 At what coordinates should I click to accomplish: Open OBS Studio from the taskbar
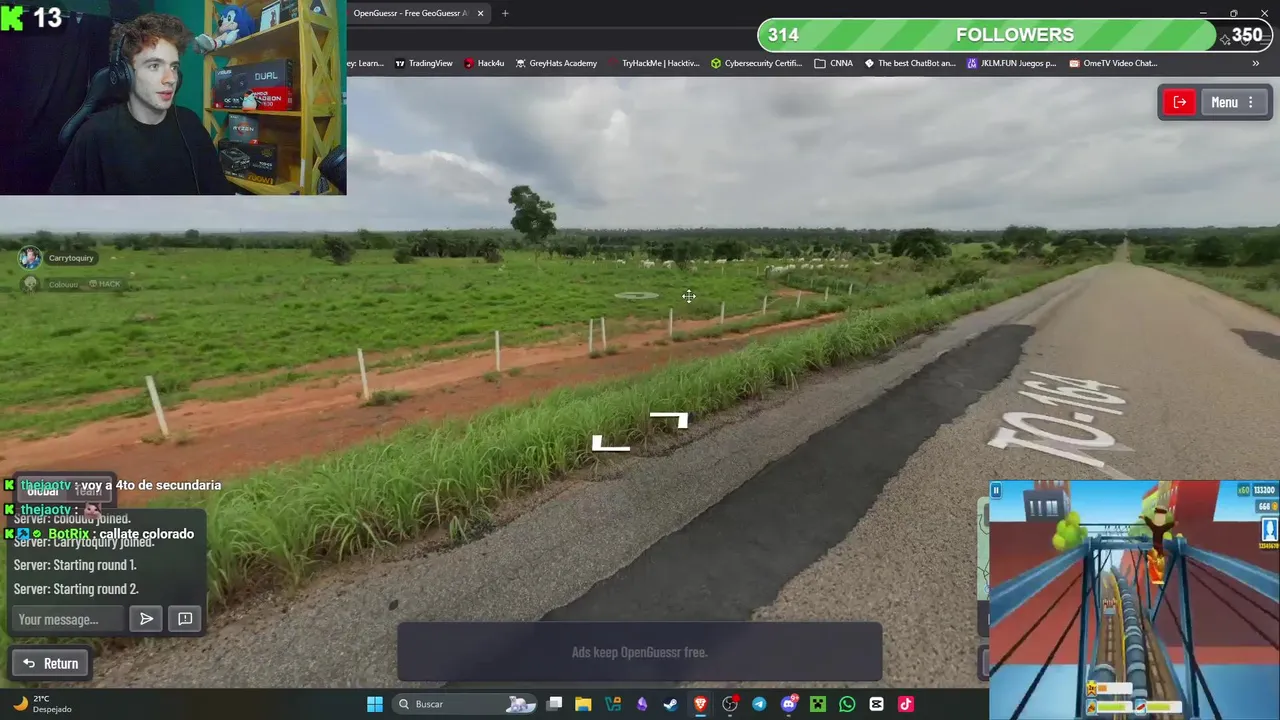tap(730, 704)
